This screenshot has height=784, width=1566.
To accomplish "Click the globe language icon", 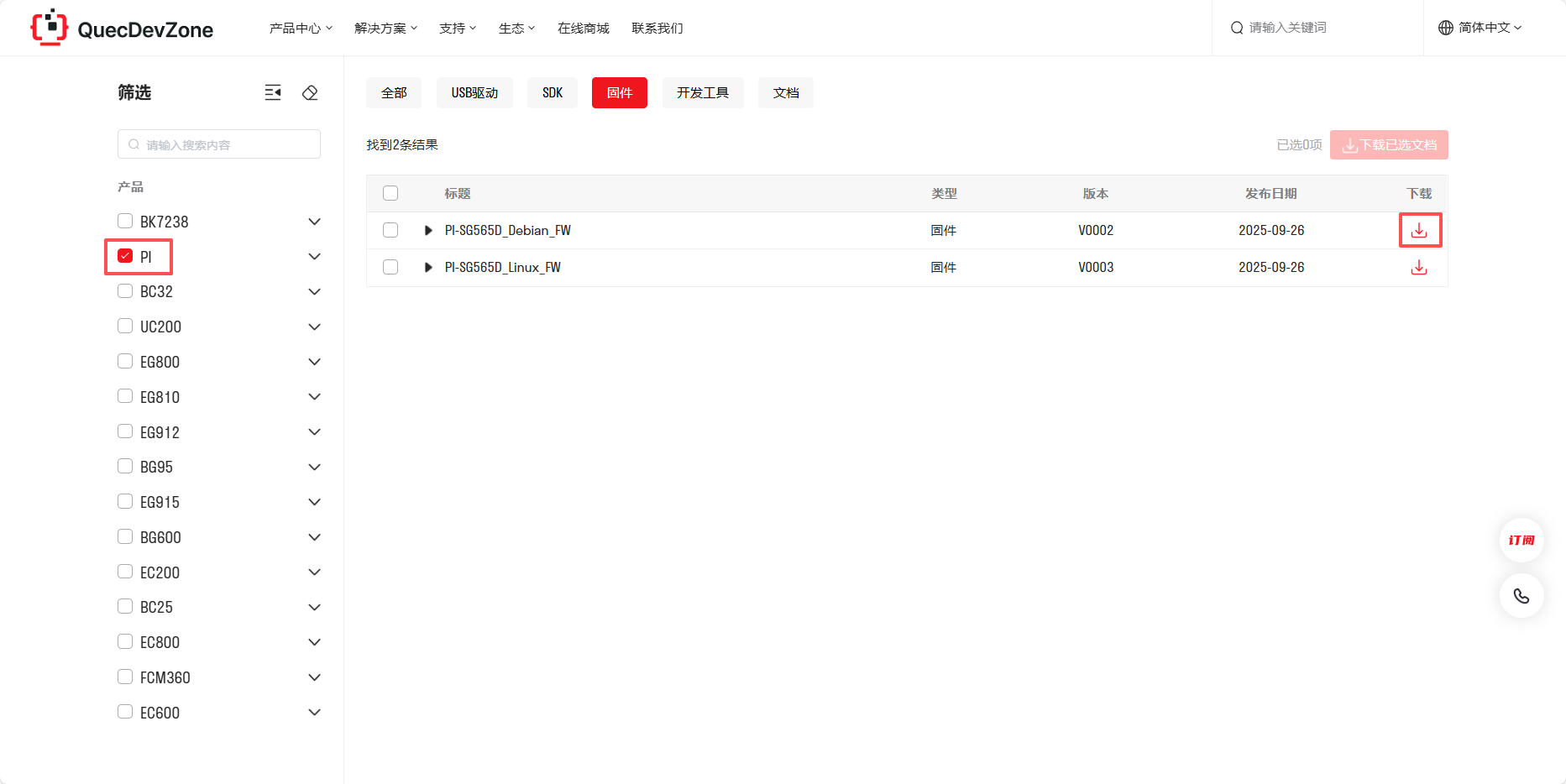I will [x=1445, y=28].
